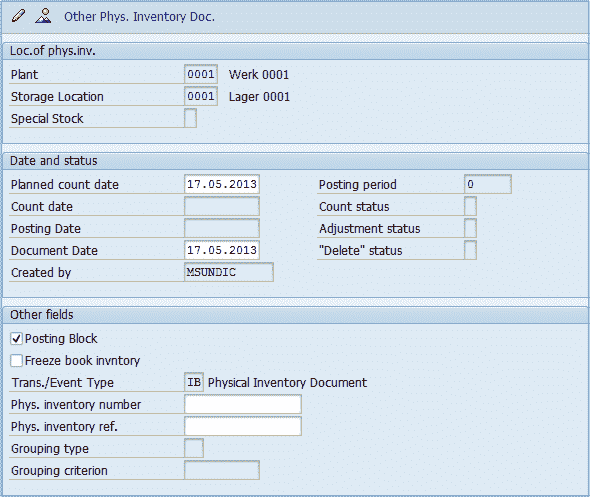Uncheck the Posting Block checkbox
This screenshot has width=590, height=497.
[x=17, y=339]
